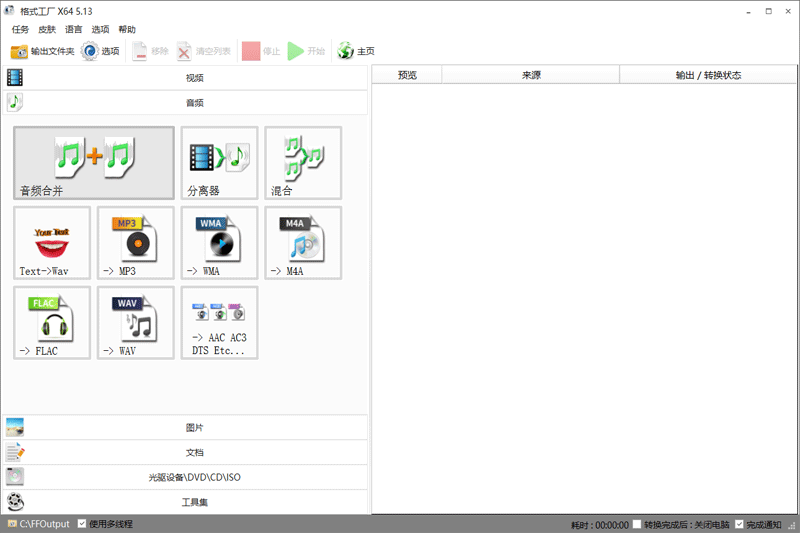
Task: Expand the 光驱设备\DVD\CD\ISO category
Action: tap(185, 477)
